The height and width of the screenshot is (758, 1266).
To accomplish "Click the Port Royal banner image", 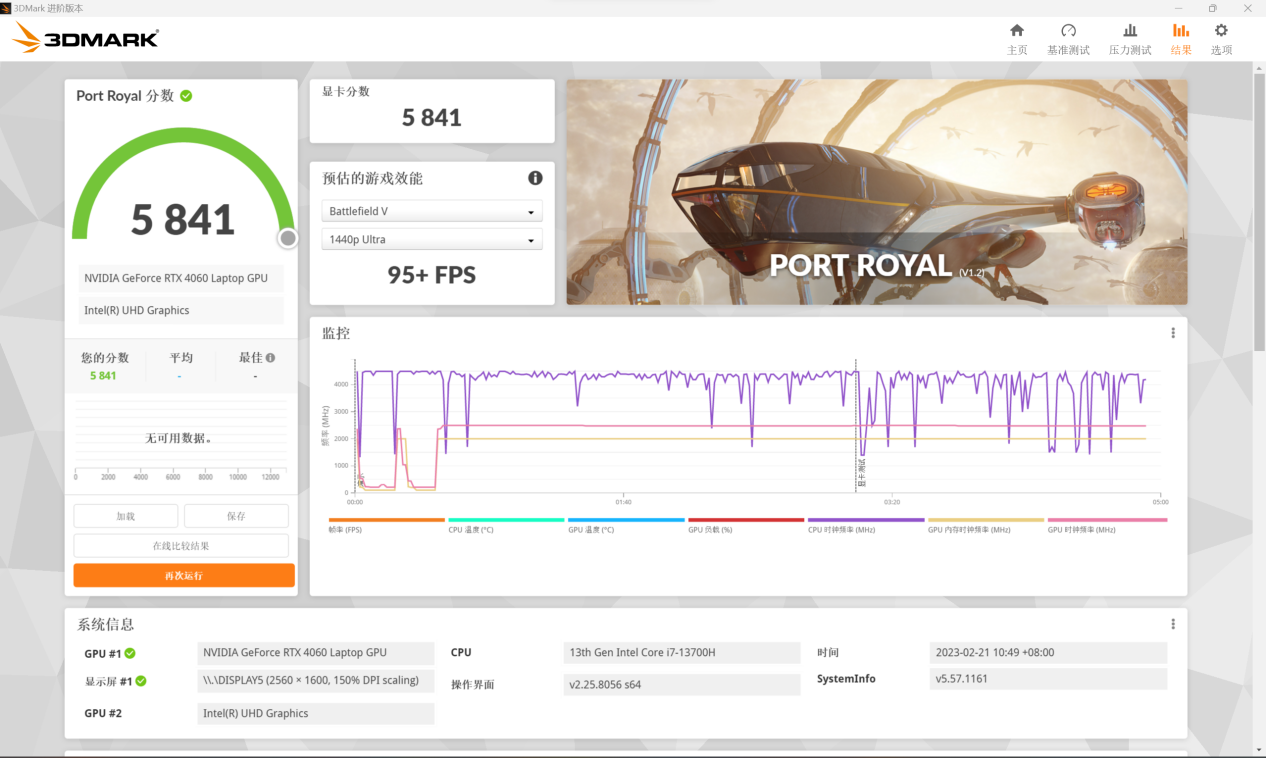I will point(876,192).
